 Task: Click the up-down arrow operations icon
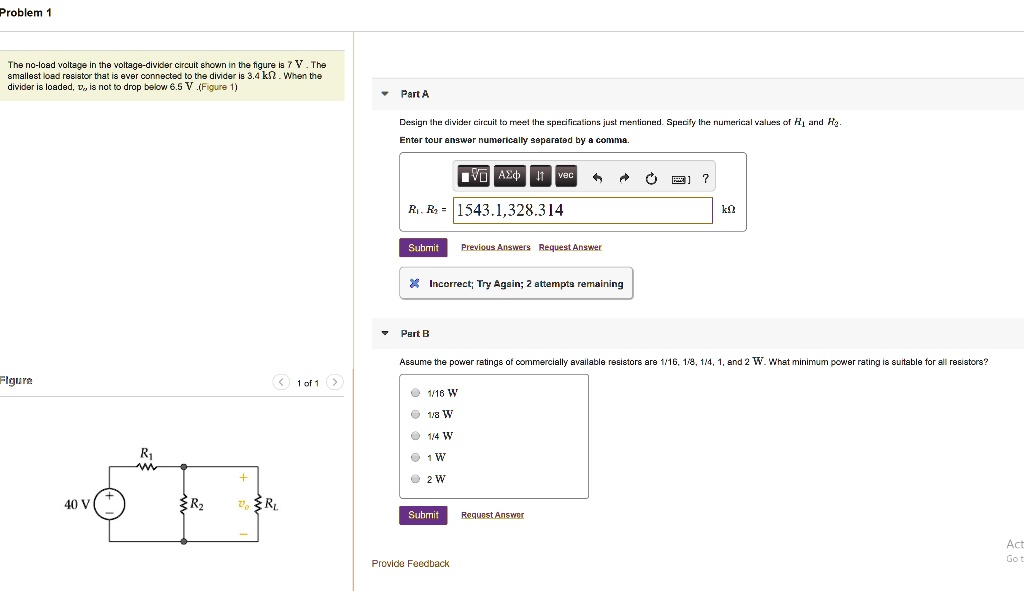[540, 175]
